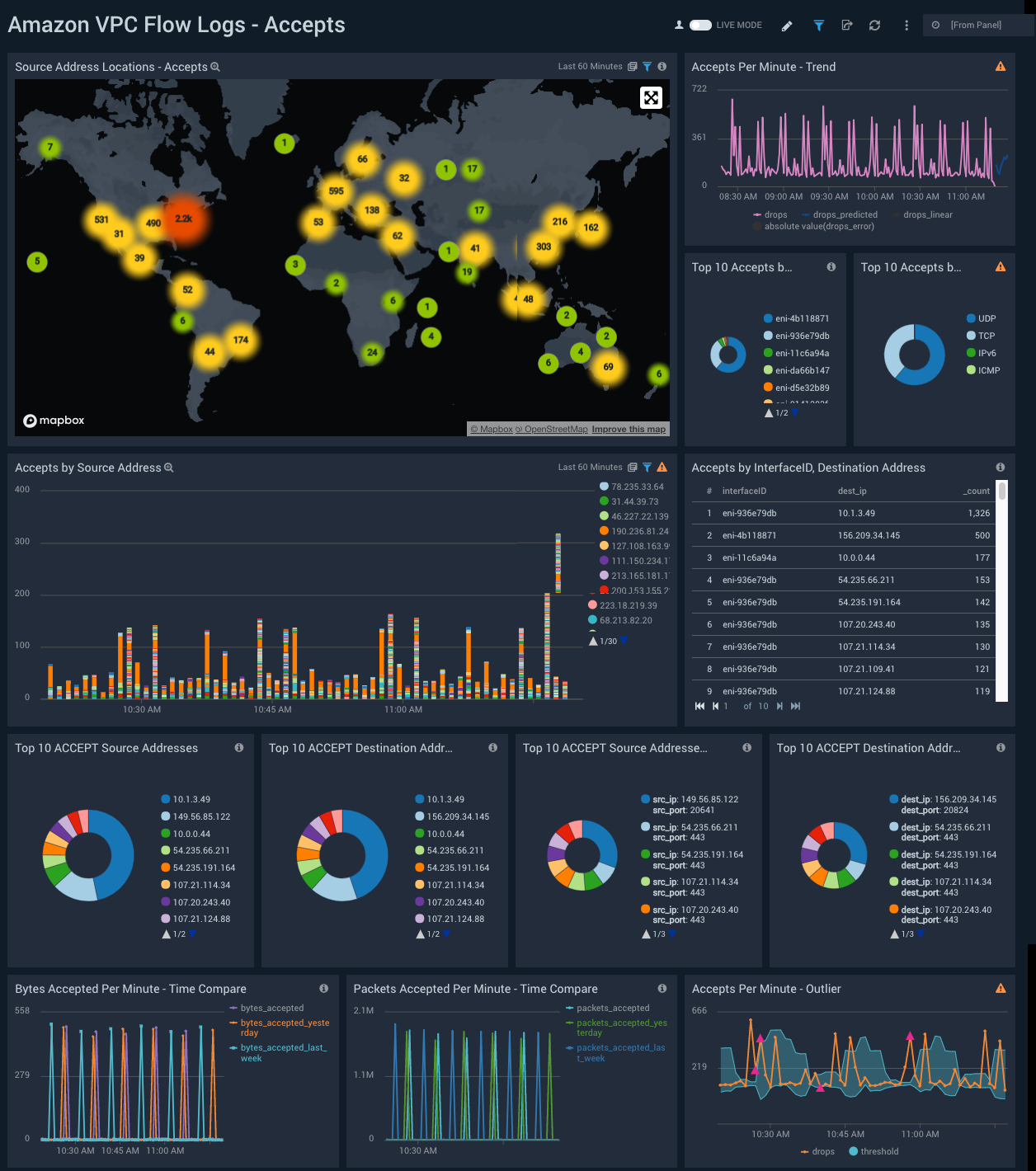This screenshot has width=1036, height=1171.
Task: Sort table by _count column header
Action: tap(977, 491)
